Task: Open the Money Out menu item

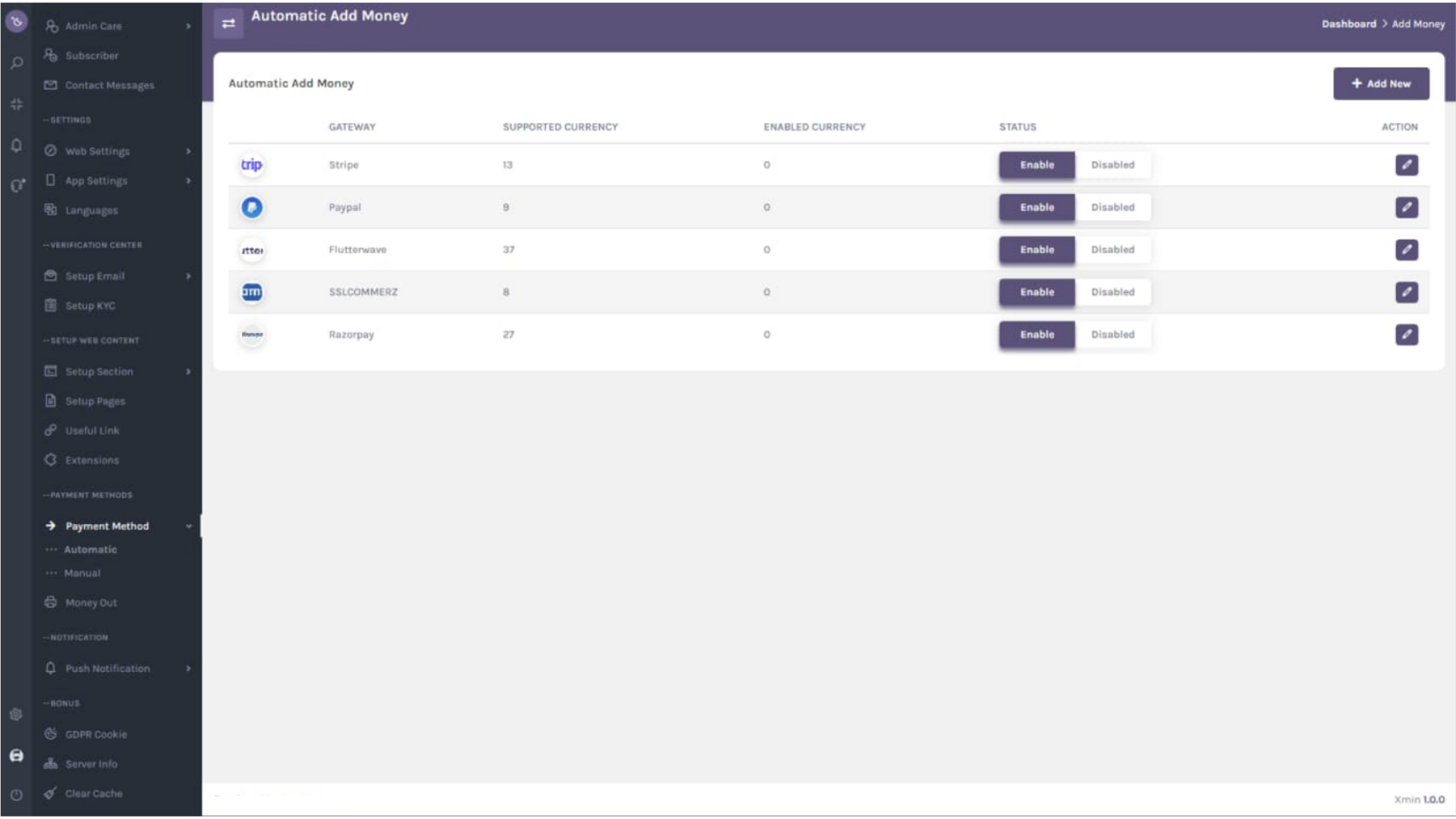Action: (91, 603)
